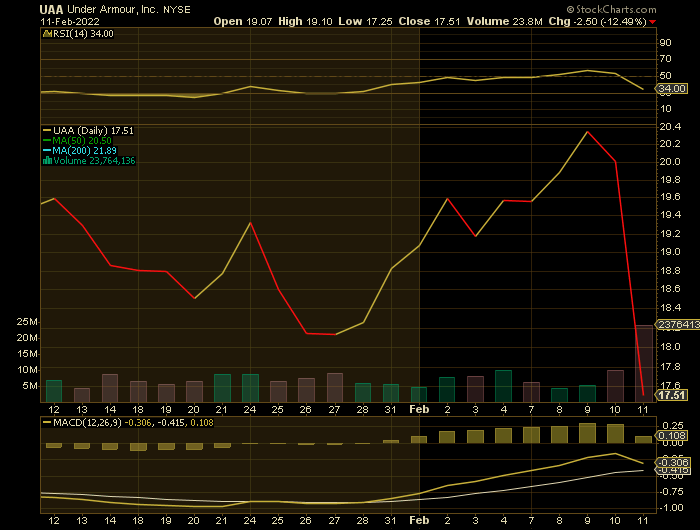700x530 pixels.
Task: Click the price low point on Jan 27
Action: click(335, 334)
